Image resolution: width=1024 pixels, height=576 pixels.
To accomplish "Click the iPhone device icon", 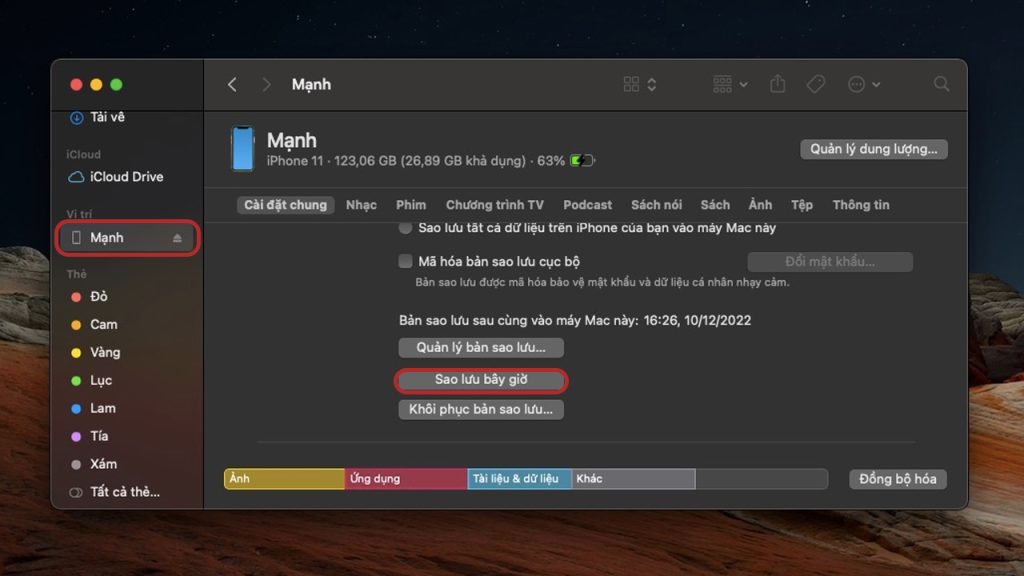I will (242, 148).
